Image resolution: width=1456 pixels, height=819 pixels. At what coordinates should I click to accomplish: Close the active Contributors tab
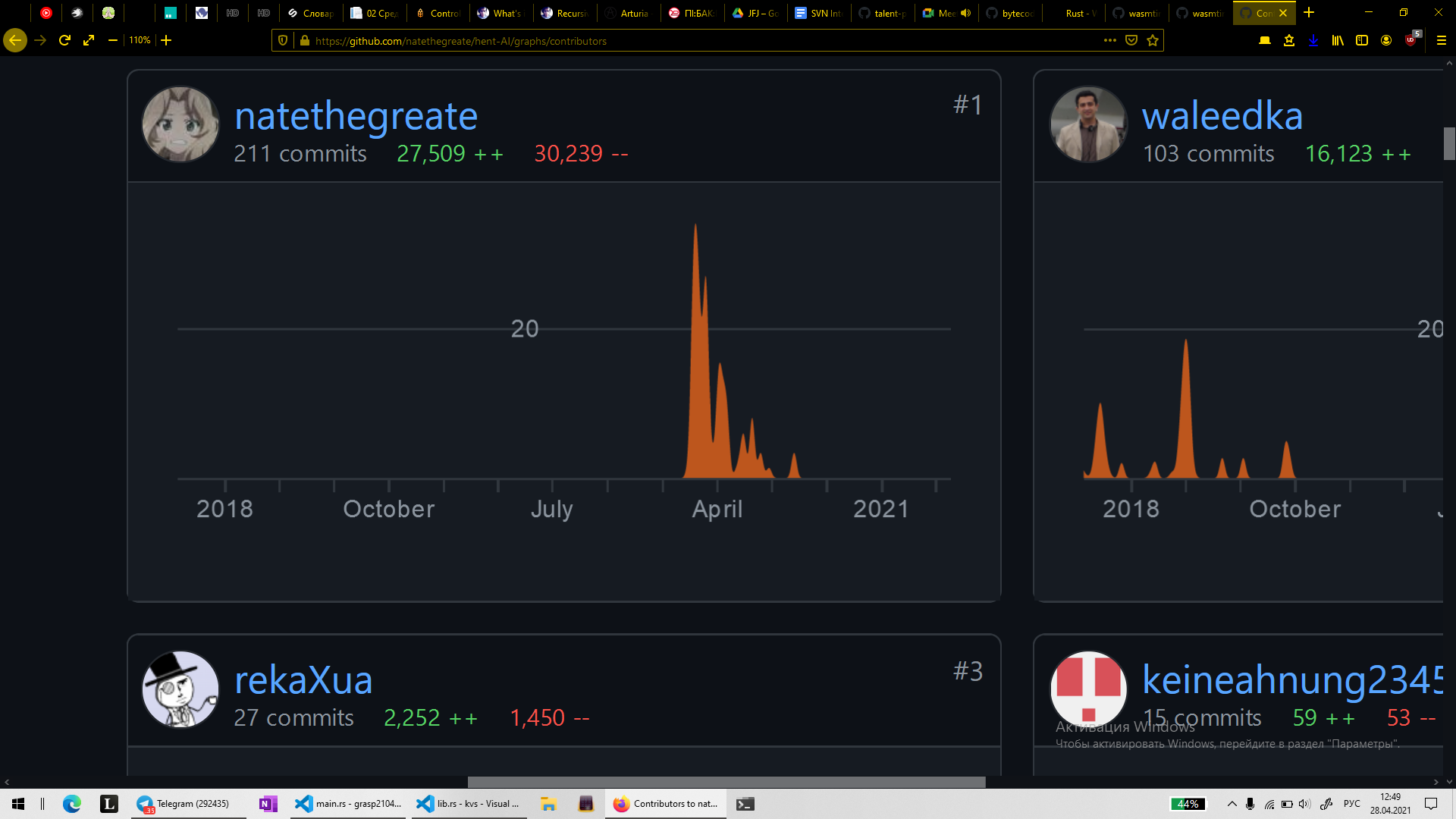tap(1283, 13)
